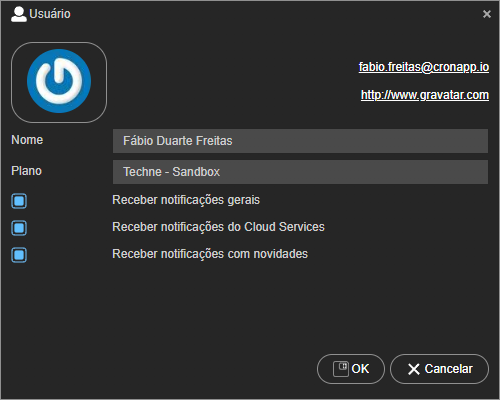Click the X icon inside the Cancelar button

[x=414, y=369]
